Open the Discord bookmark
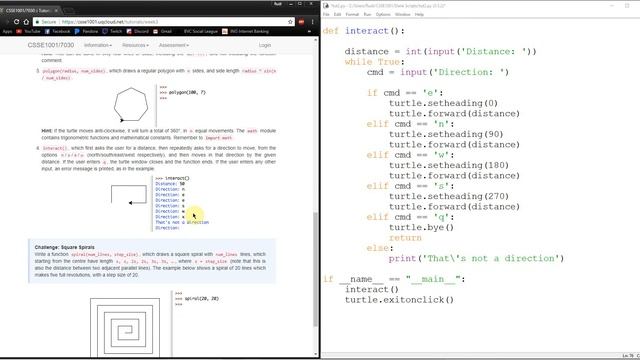Screen dimensions: 640x360 click(138, 31)
